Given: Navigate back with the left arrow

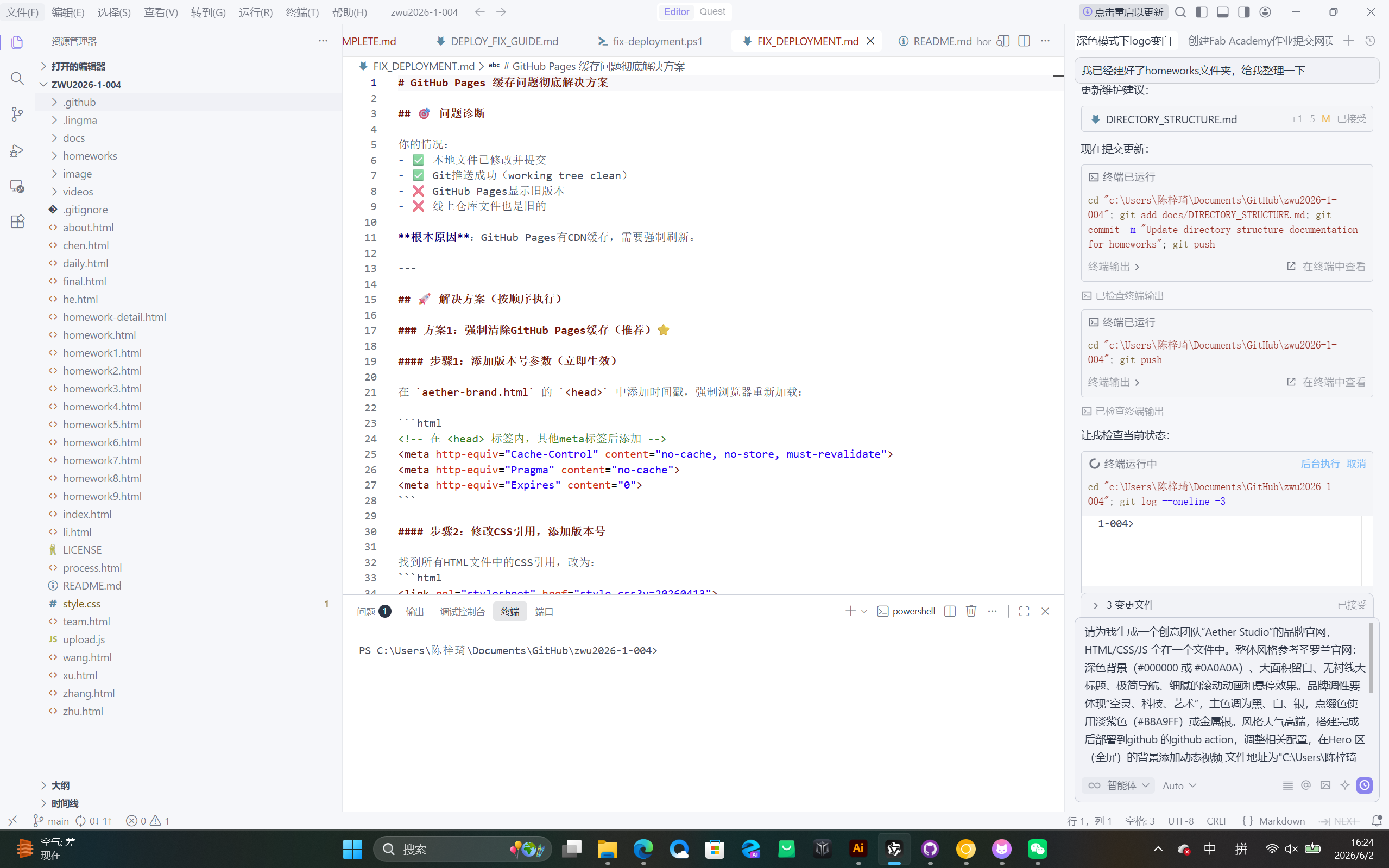Looking at the screenshot, I should [480, 11].
